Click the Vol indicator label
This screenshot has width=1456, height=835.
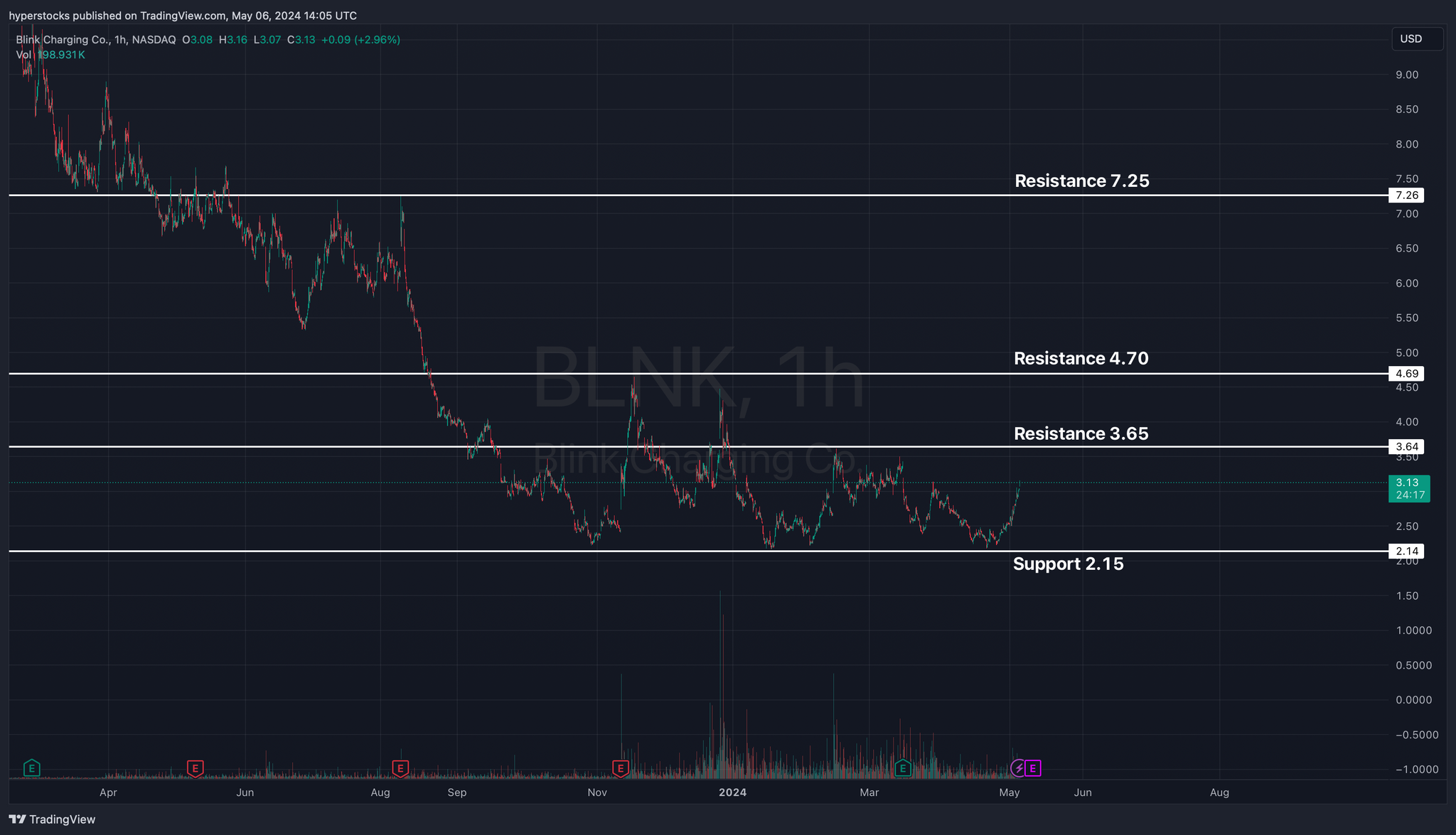pyautogui.click(x=23, y=55)
